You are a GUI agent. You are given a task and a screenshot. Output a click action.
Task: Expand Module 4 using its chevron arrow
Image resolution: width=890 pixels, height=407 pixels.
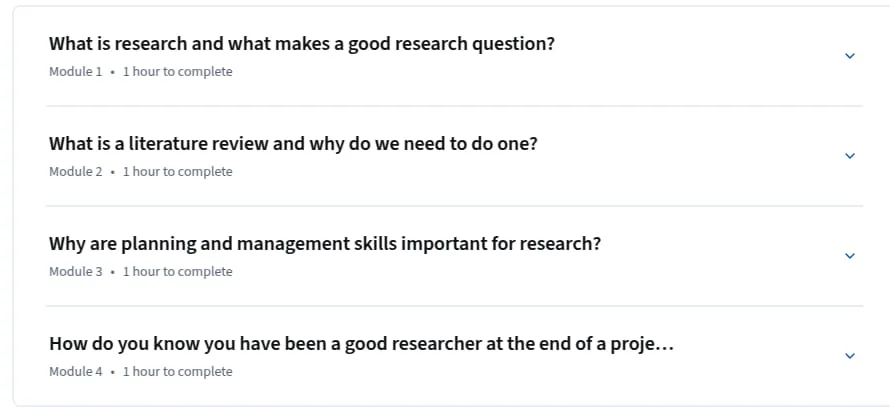click(x=850, y=355)
